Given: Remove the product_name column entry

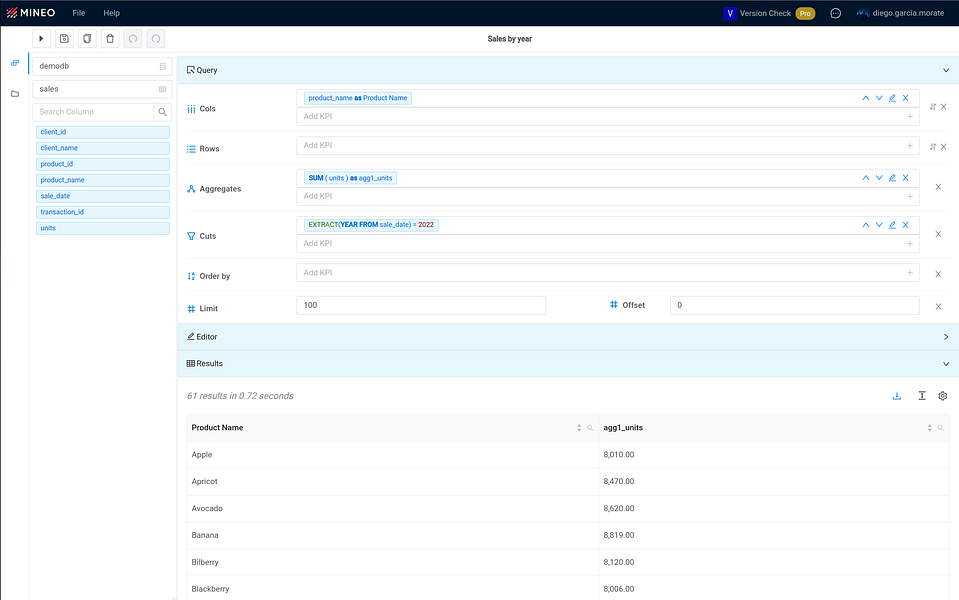Looking at the screenshot, I should click(x=906, y=98).
